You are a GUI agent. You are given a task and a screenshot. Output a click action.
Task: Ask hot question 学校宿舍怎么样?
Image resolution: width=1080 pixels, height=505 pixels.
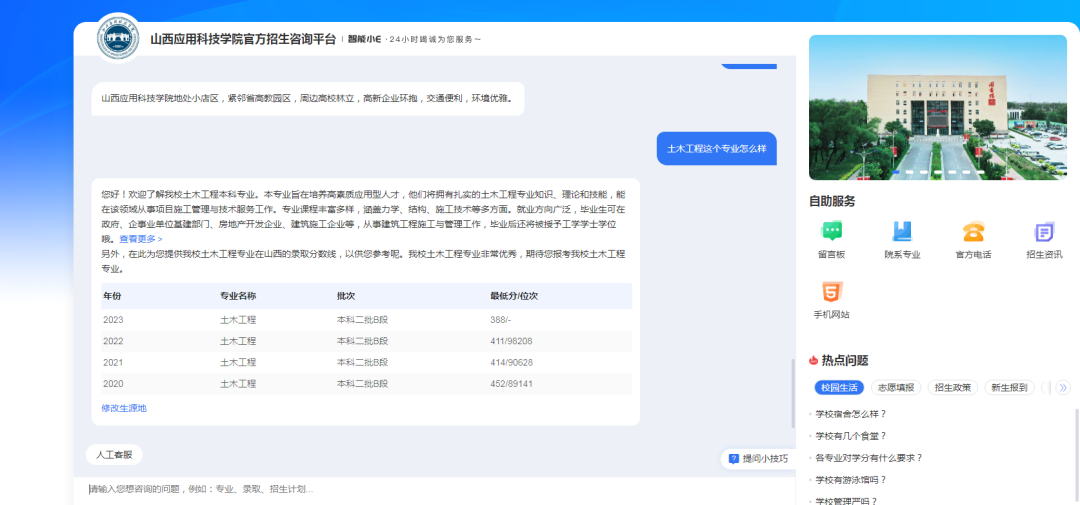(x=851, y=414)
